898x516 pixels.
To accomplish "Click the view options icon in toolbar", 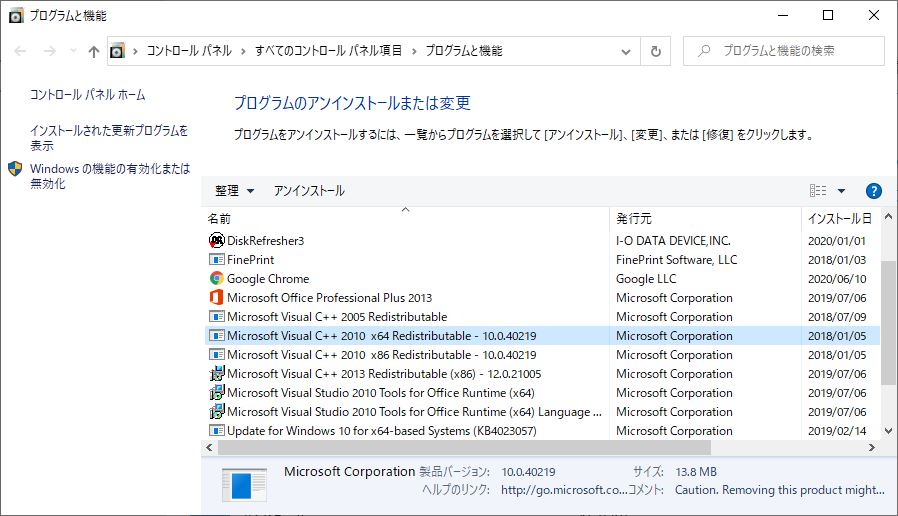I will coord(818,191).
